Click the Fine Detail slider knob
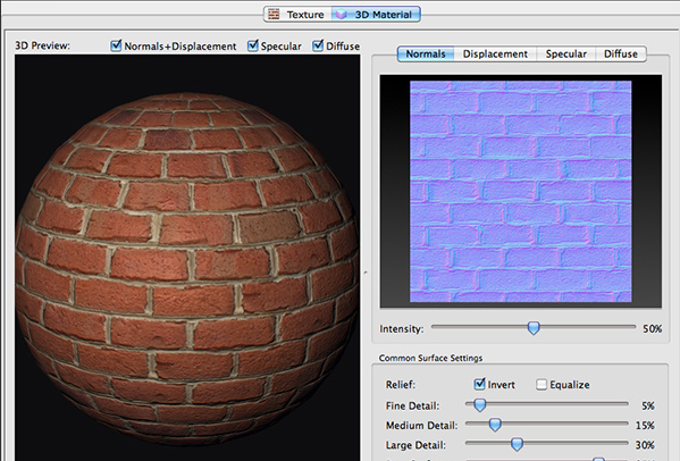This screenshot has width=680, height=461. click(x=480, y=405)
